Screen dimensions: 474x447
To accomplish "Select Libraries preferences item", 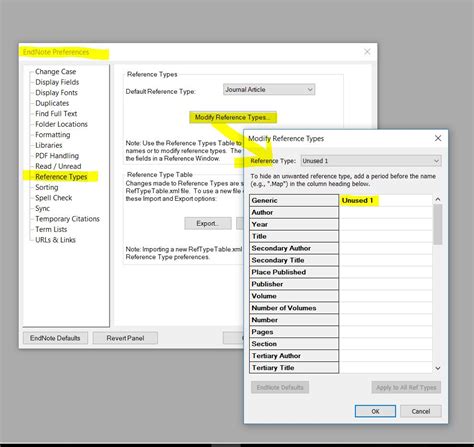I will tap(49, 145).
